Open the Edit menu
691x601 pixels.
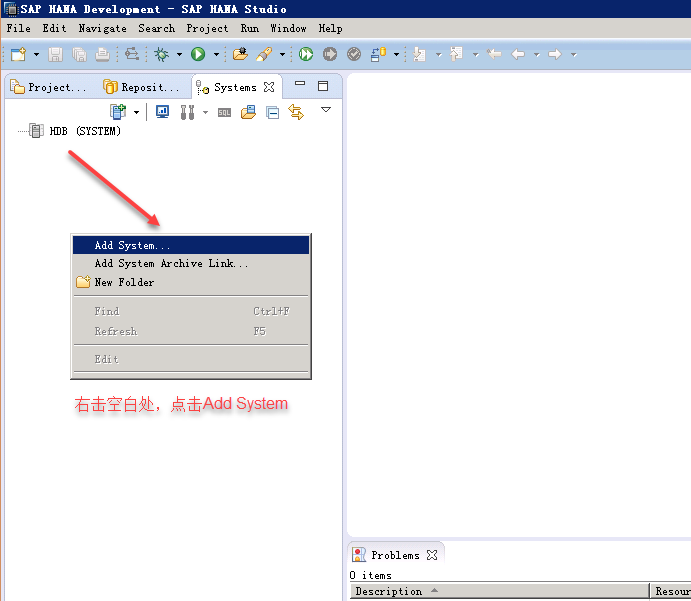coord(54,28)
